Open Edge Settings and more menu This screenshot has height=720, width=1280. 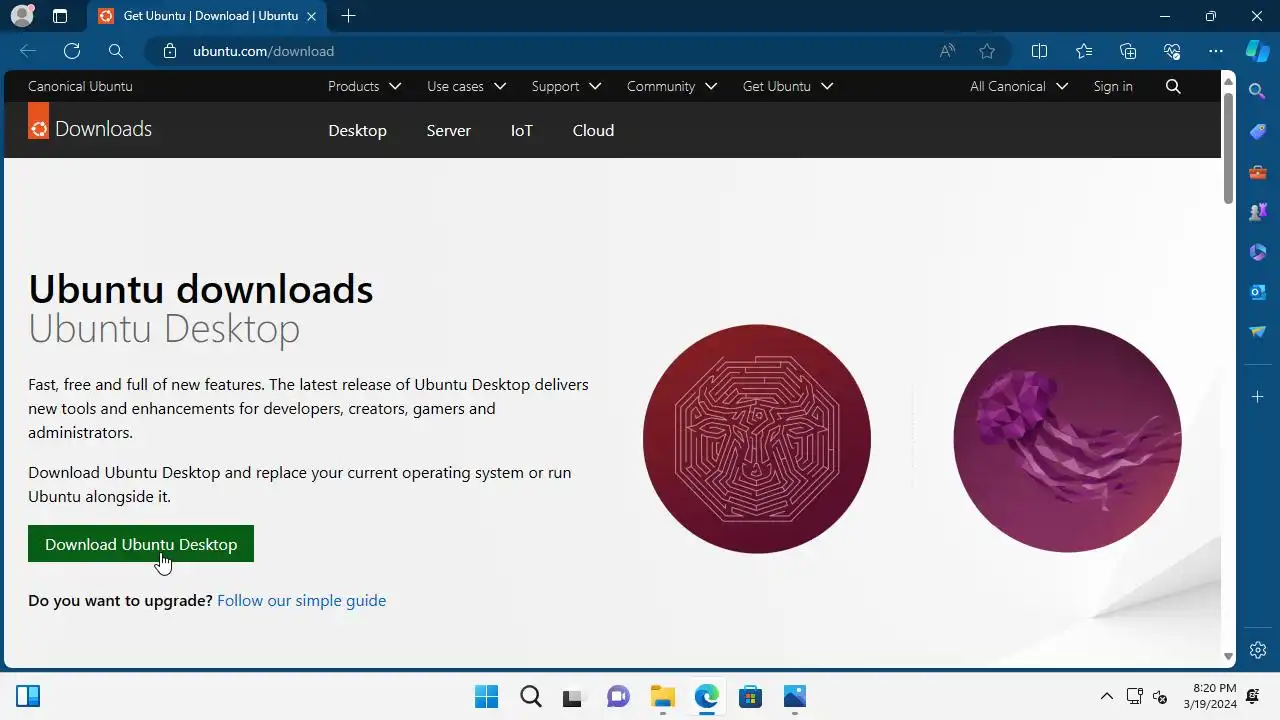[1216, 51]
